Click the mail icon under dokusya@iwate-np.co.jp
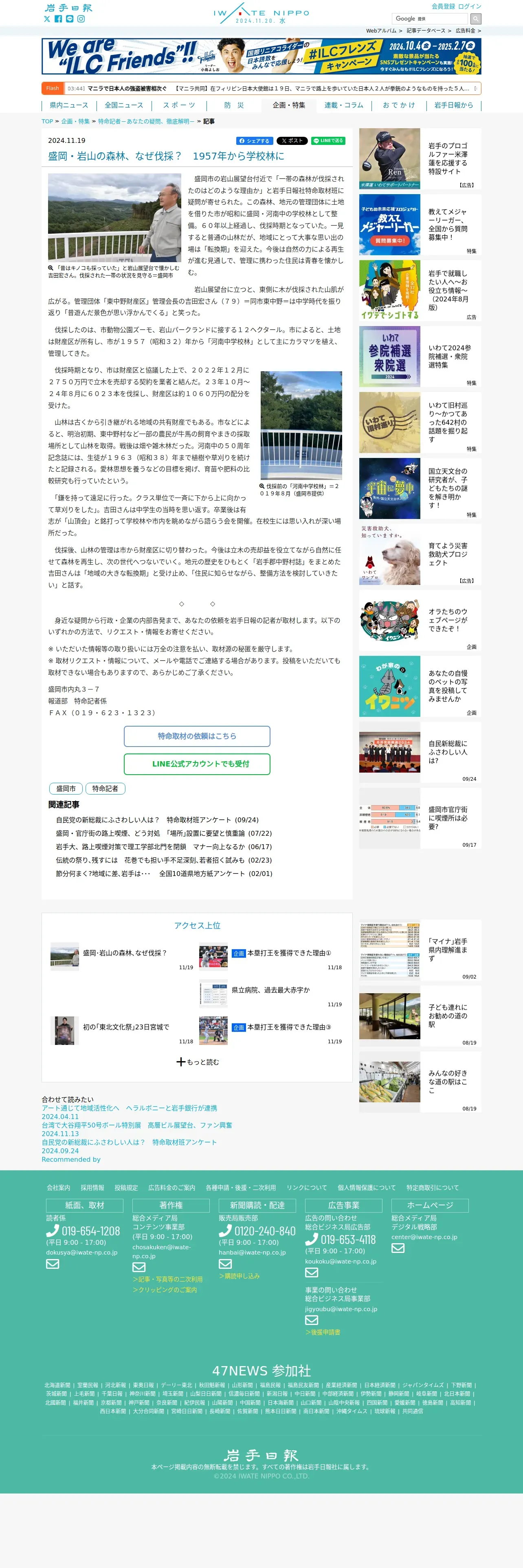 [53, 1264]
